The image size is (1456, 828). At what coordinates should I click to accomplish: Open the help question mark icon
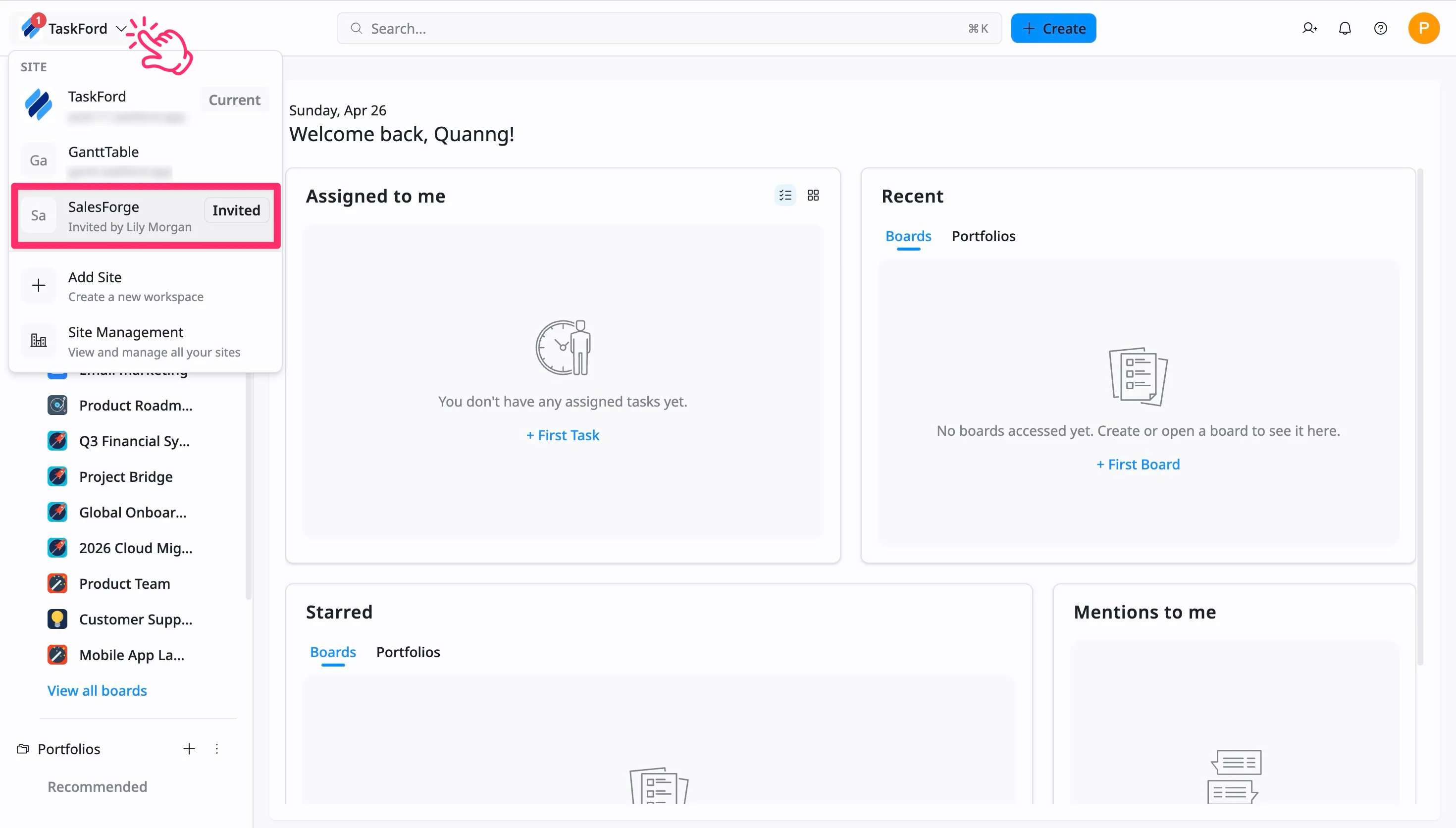point(1380,28)
